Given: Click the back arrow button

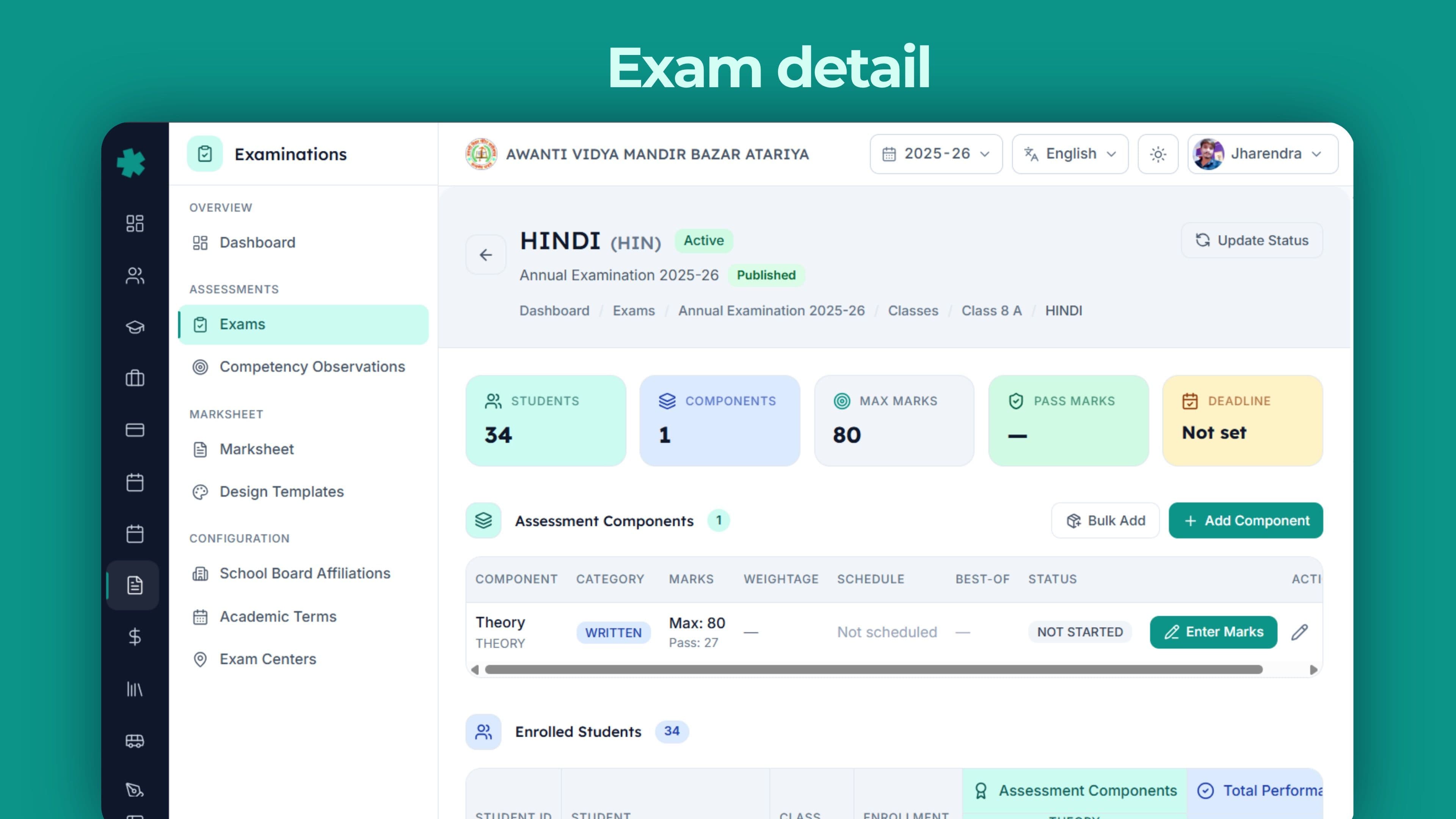Looking at the screenshot, I should pos(485,255).
